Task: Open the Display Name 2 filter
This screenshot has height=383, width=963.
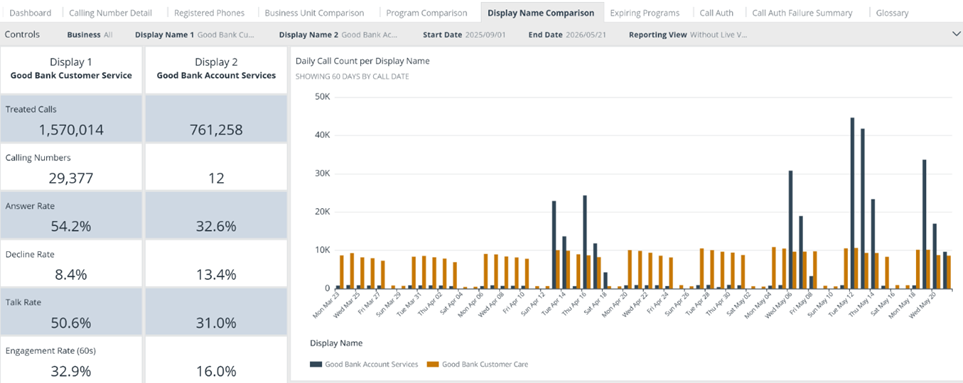Action: (x=339, y=34)
